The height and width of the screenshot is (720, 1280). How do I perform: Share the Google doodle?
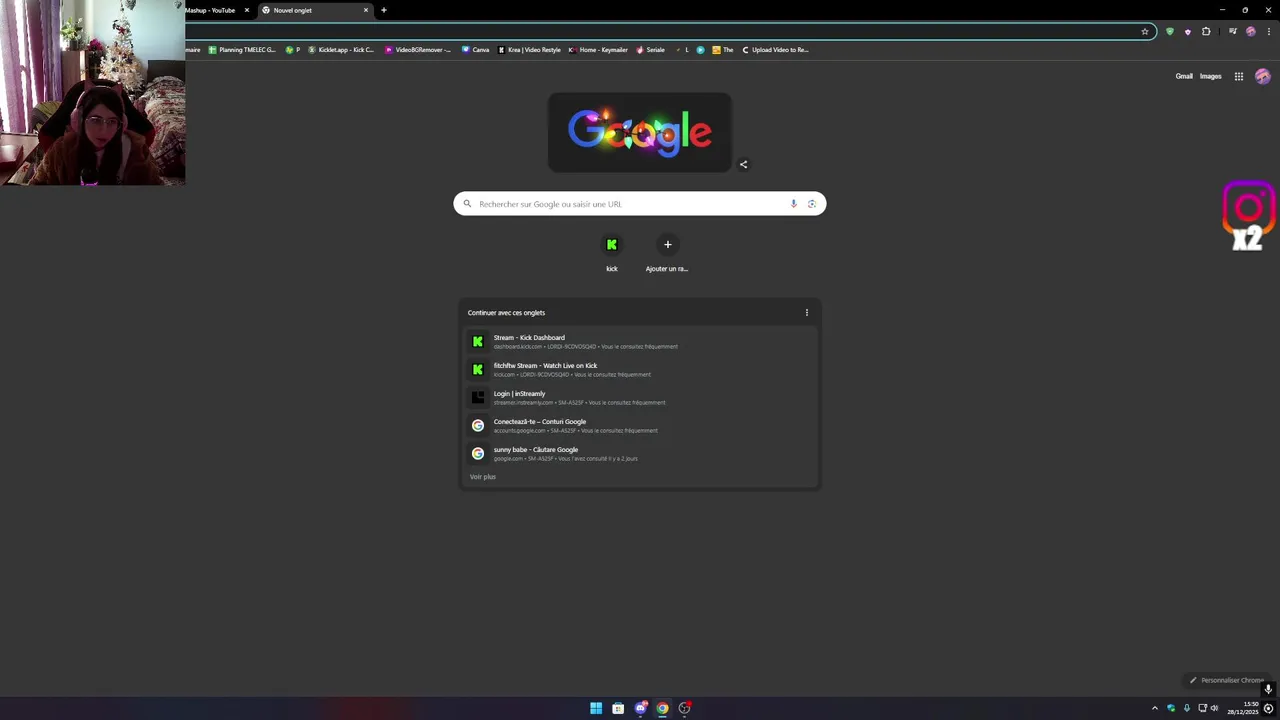click(743, 164)
